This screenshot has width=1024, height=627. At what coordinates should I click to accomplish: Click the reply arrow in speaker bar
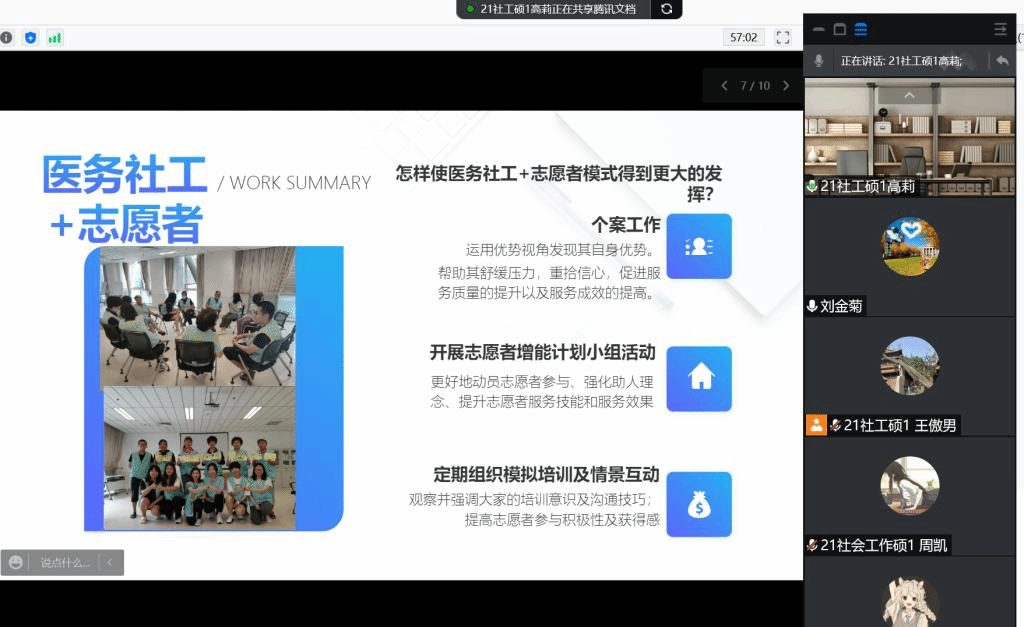pyautogui.click(x=1002, y=61)
